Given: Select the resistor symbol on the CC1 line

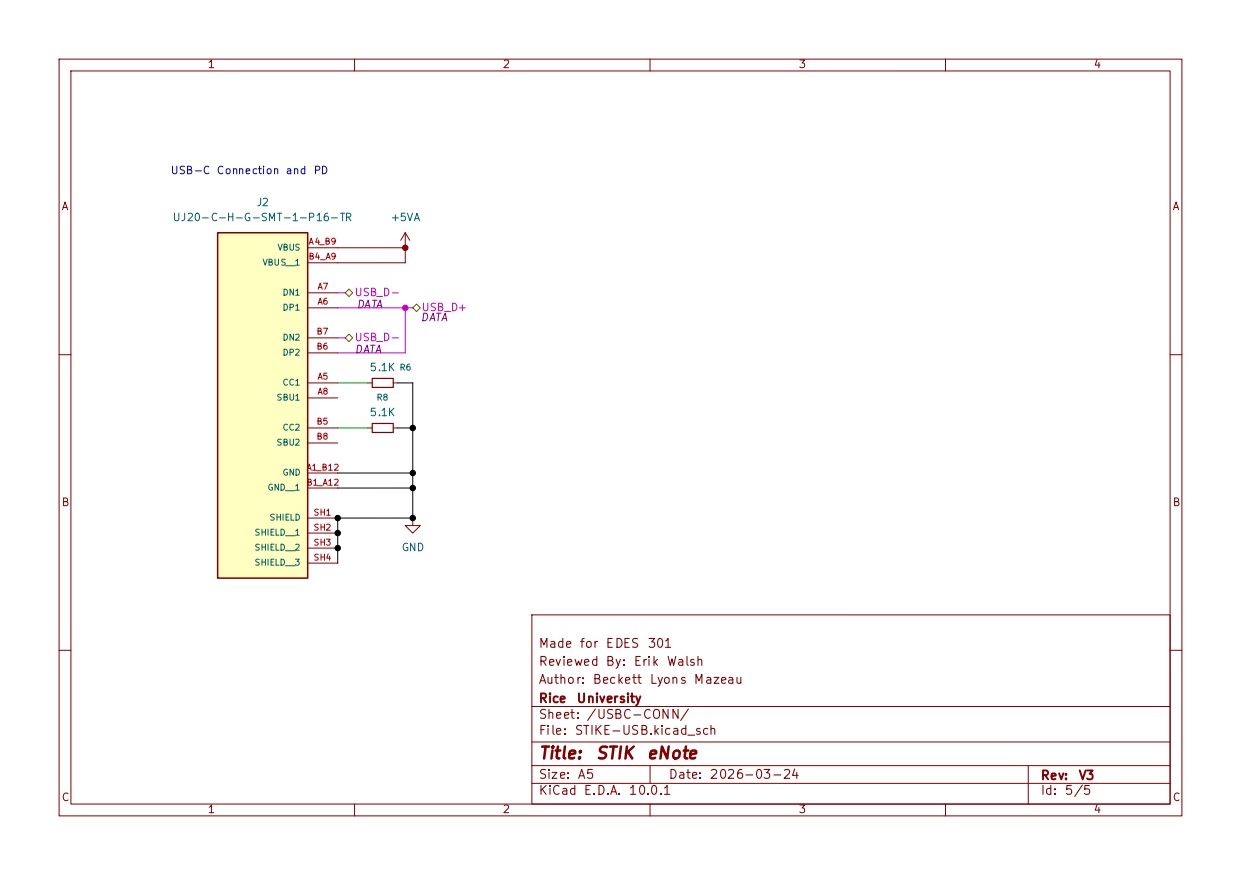Looking at the screenshot, I should (x=382, y=382).
